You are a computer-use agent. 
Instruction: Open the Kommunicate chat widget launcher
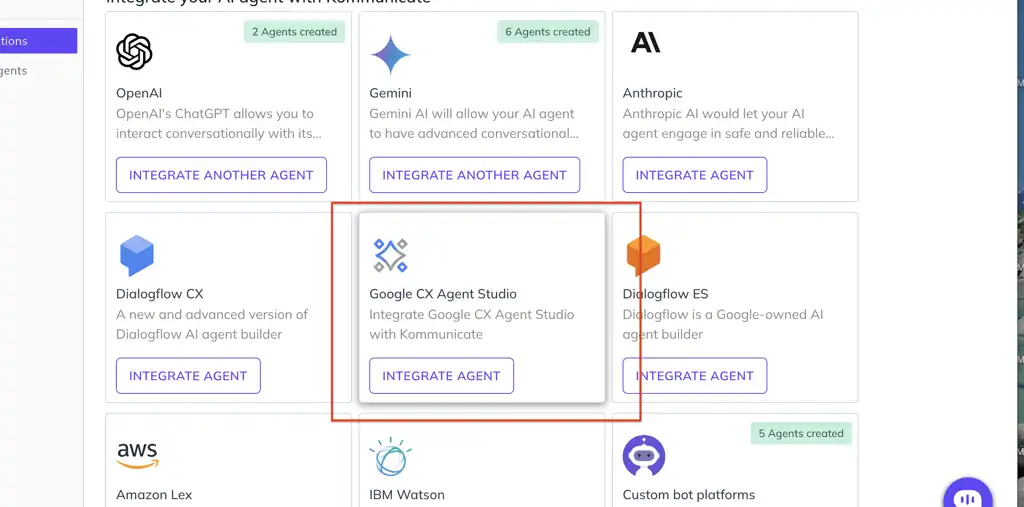pos(968,495)
